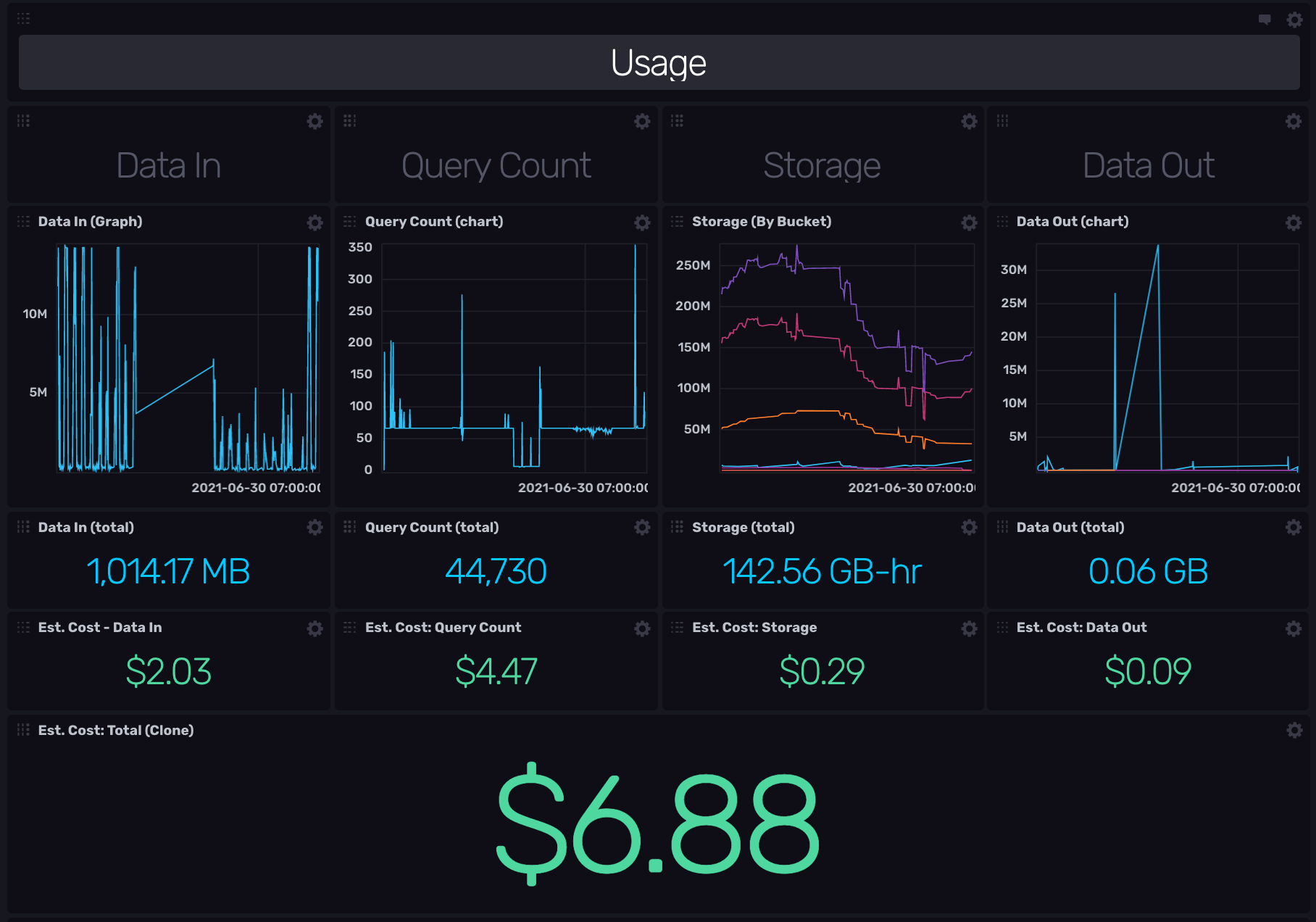Click the 'Data In (Graph)' cell title
Viewport: 1316px width, 922px height.
pos(90,222)
